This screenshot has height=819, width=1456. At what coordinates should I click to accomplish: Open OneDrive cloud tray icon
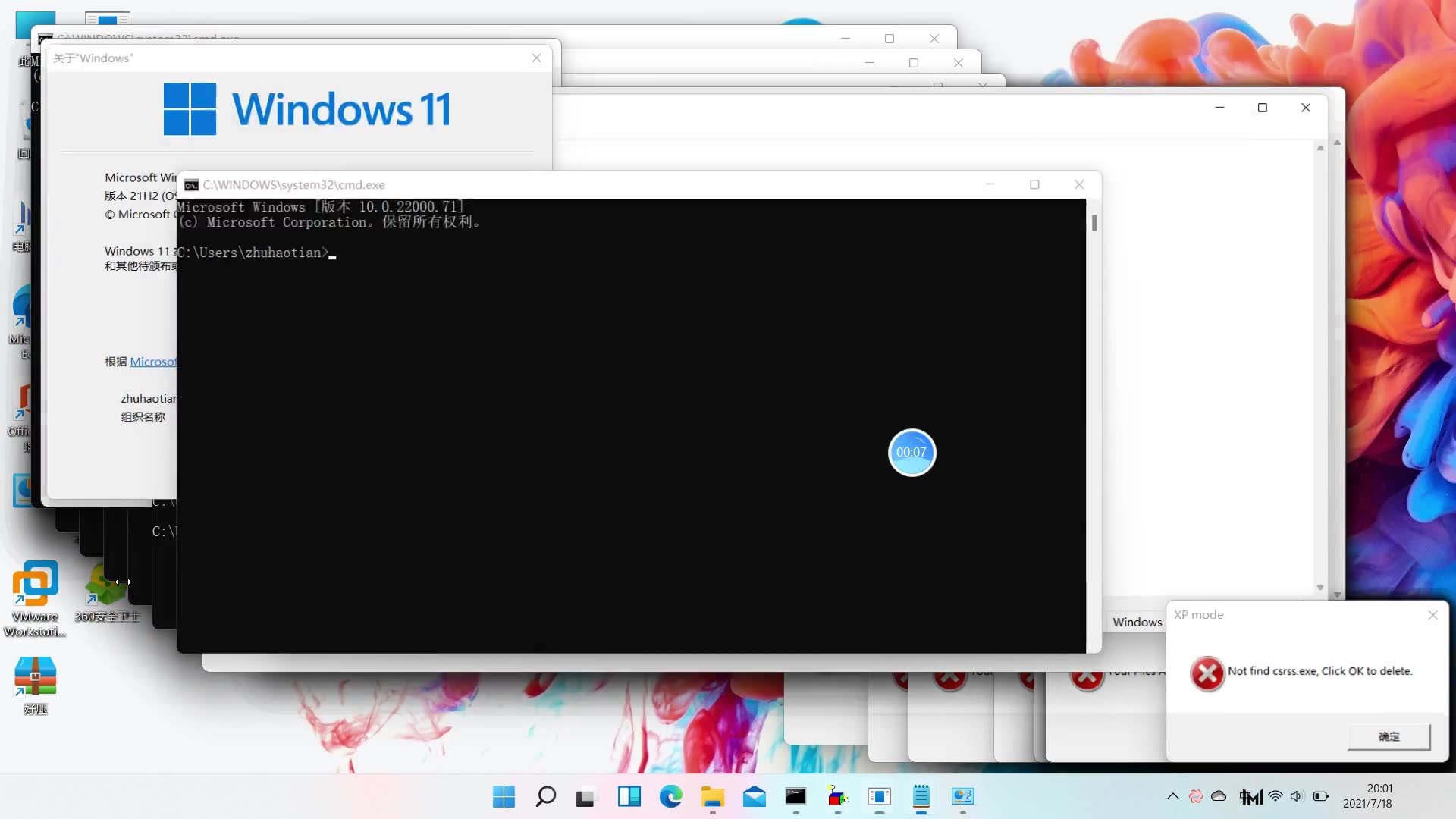(x=1219, y=796)
